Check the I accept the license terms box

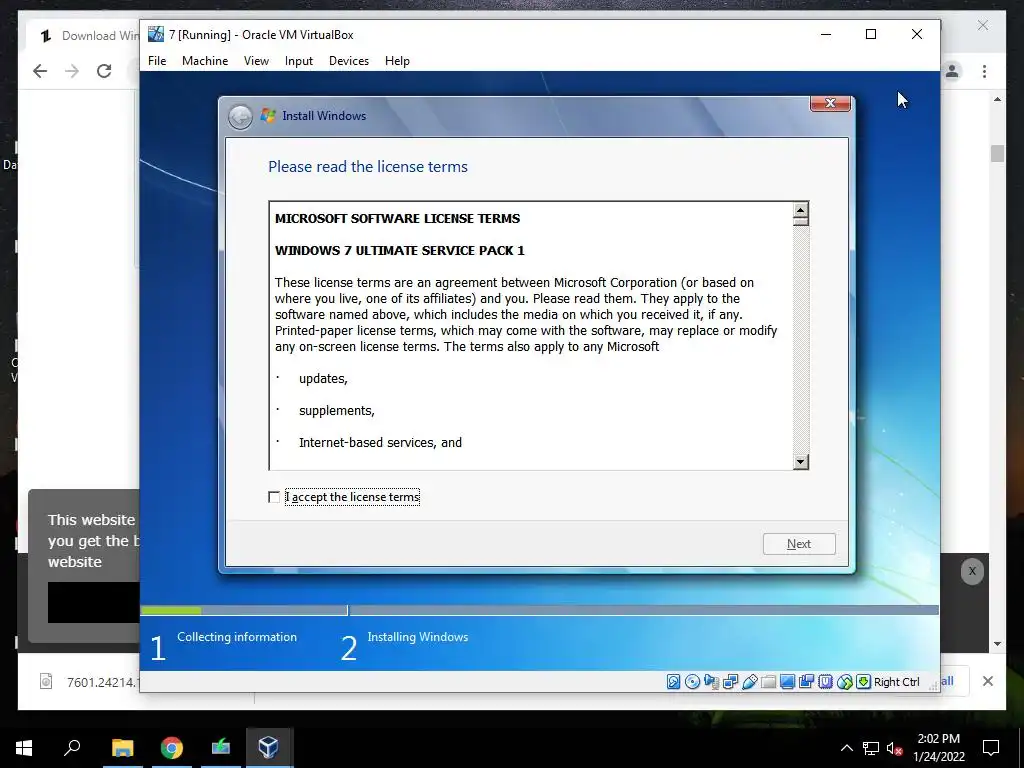point(274,498)
